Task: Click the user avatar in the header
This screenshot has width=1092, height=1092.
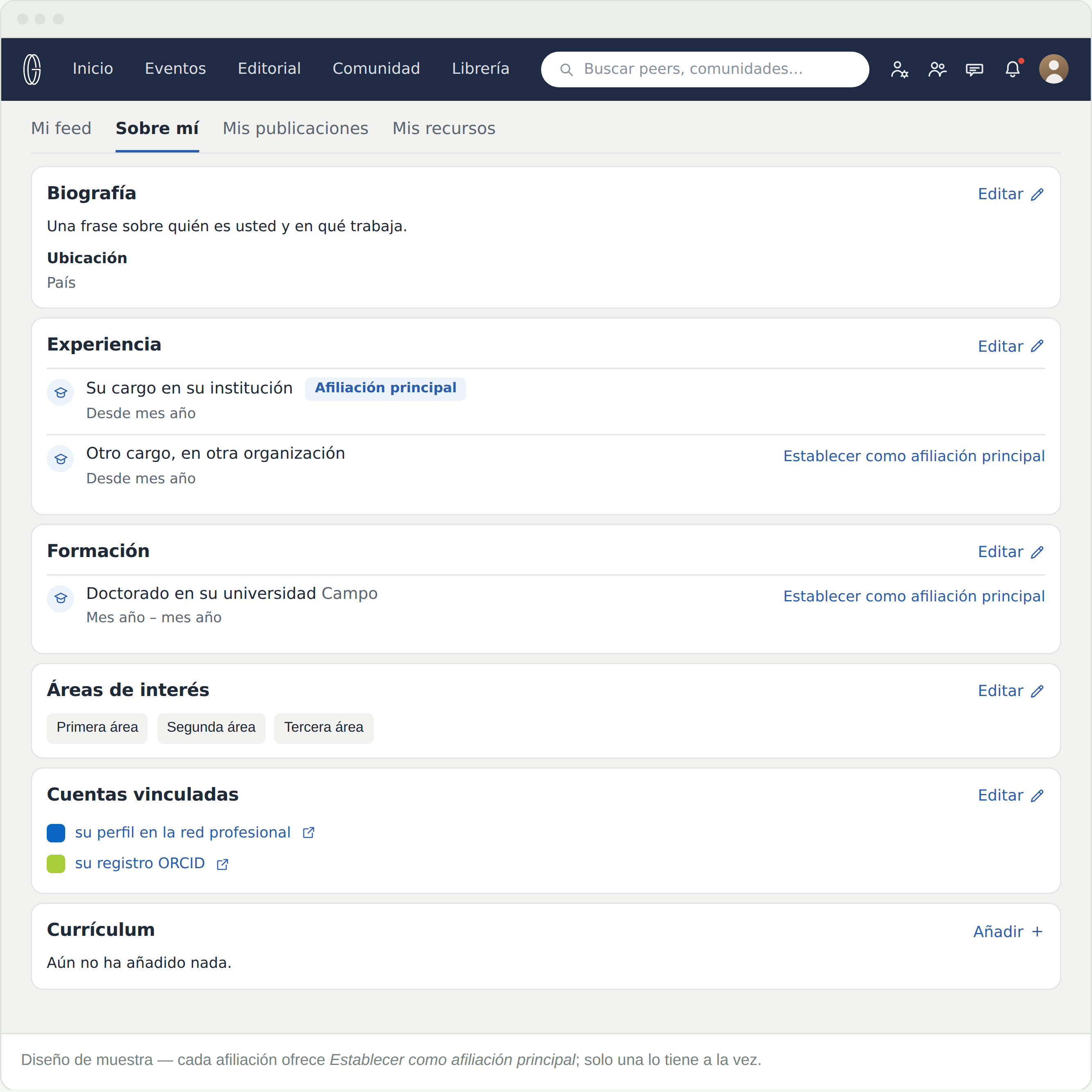Action: tap(1053, 69)
